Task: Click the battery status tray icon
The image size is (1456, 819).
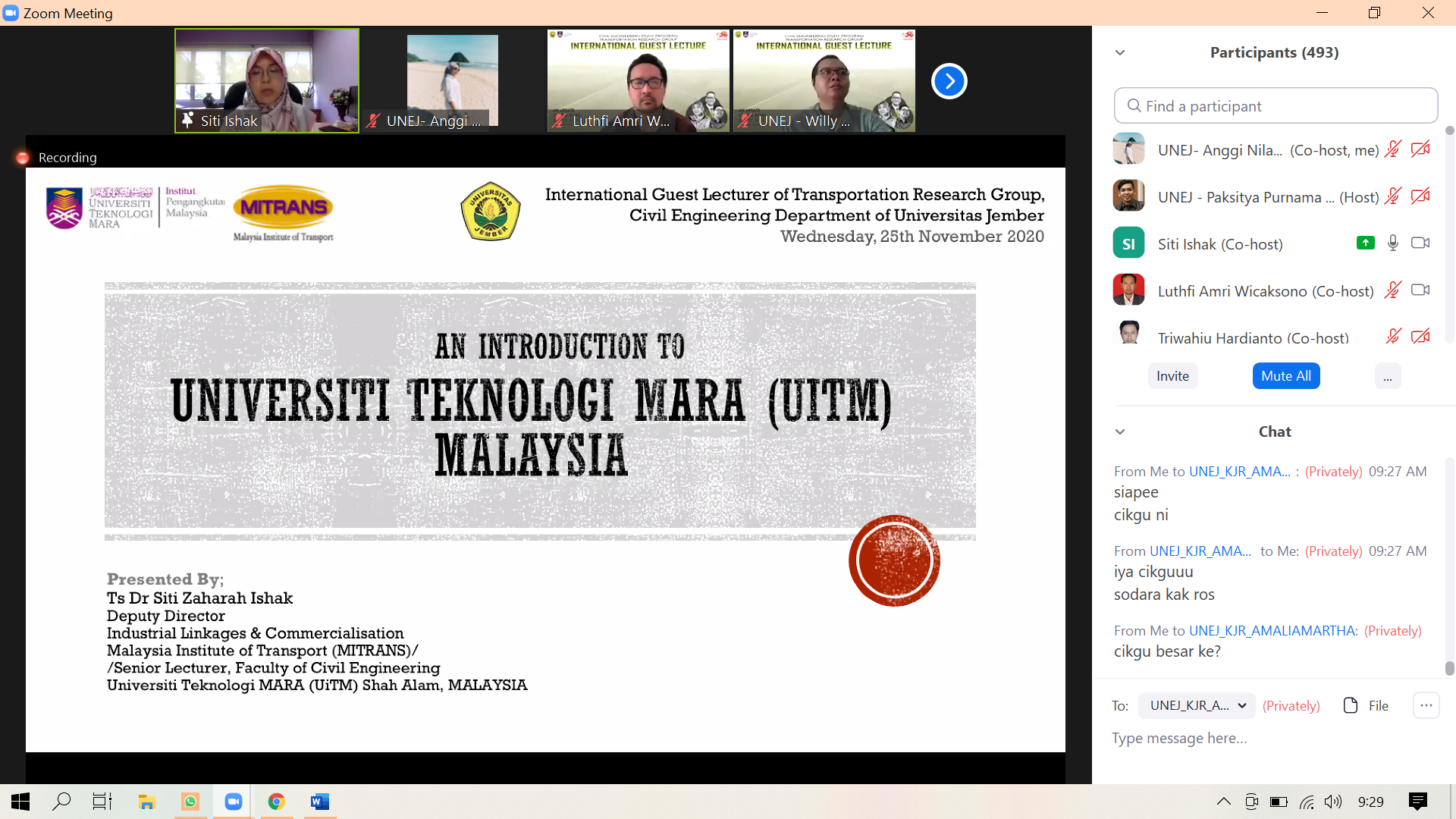Action: (1279, 802)
